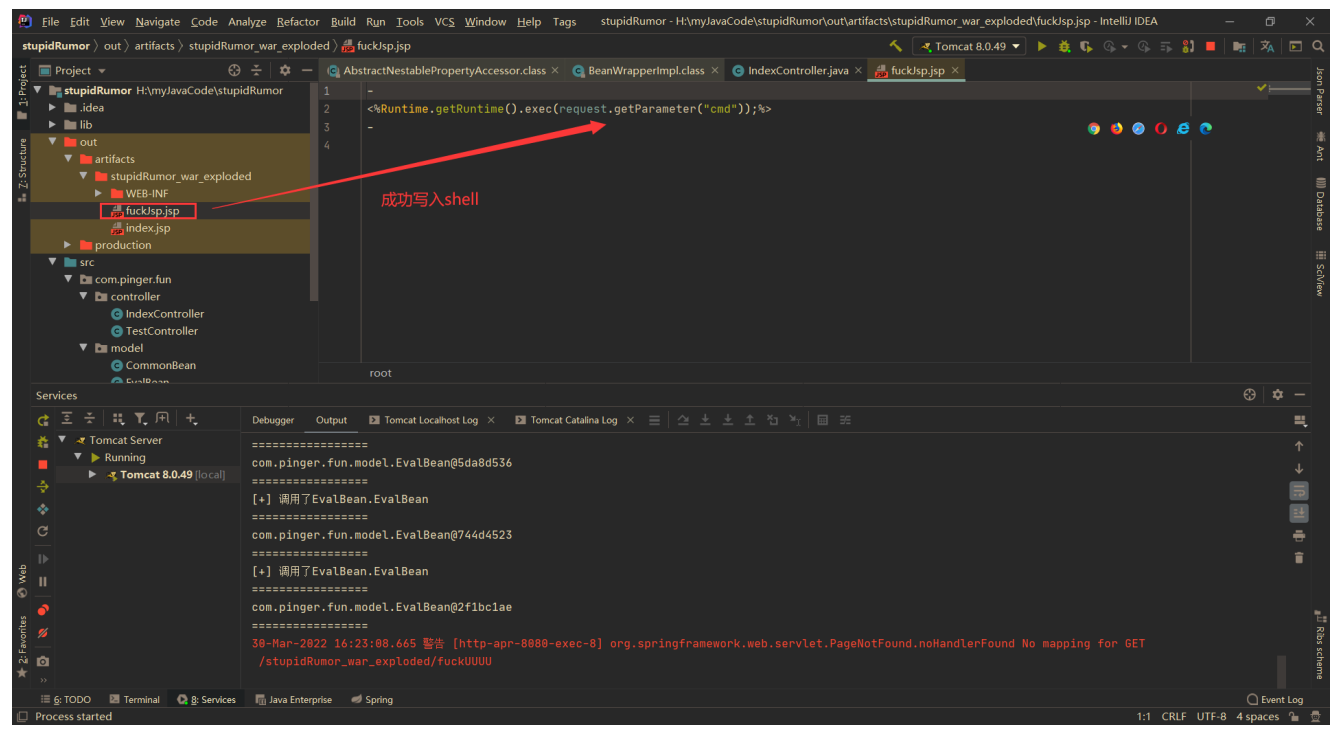
Task: Open preview in Firefox browser icon
Action: (1116, 128)
